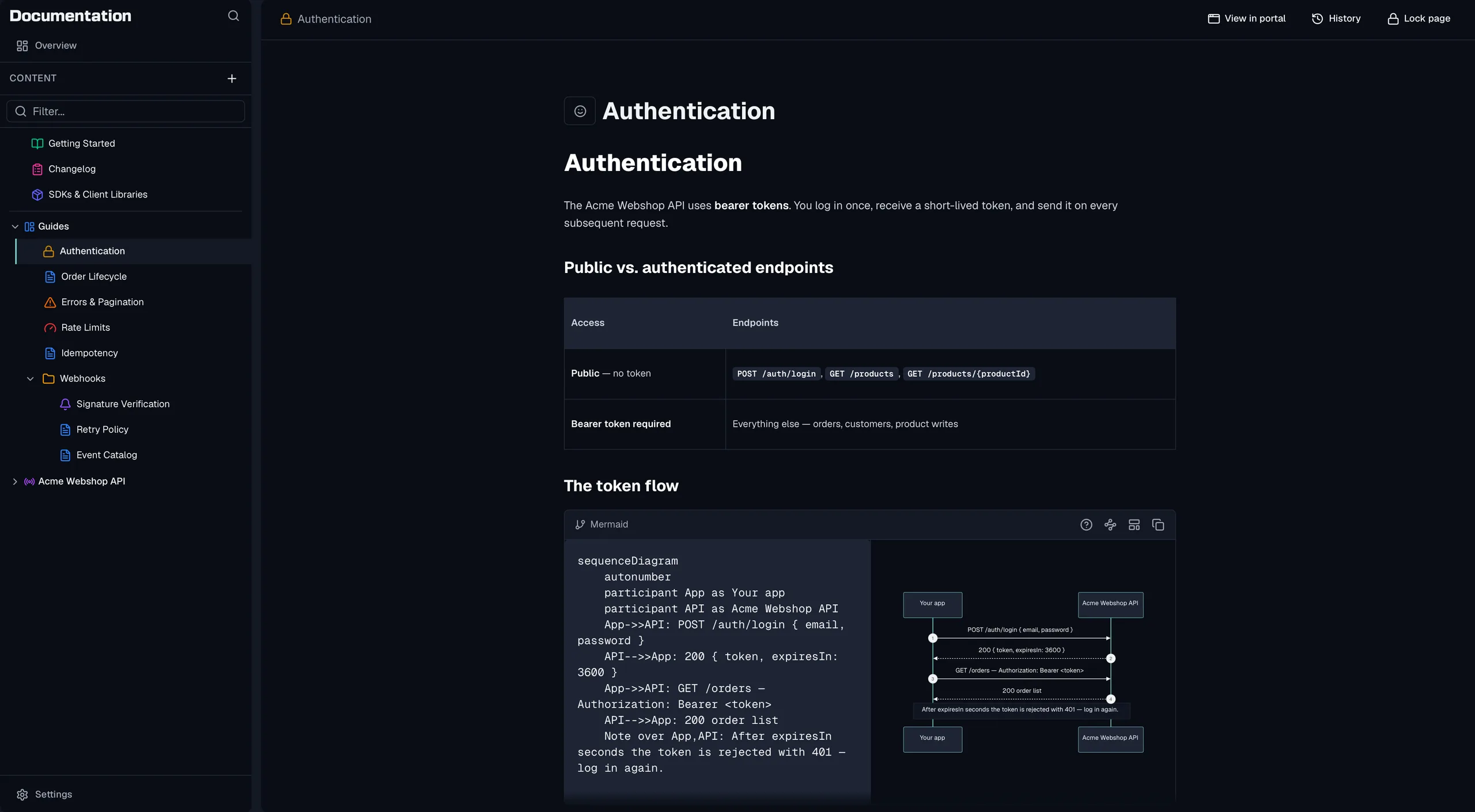Open Mermaid block help icon
Viewport: 1475px width, 812px height.
click(1086, 525)
